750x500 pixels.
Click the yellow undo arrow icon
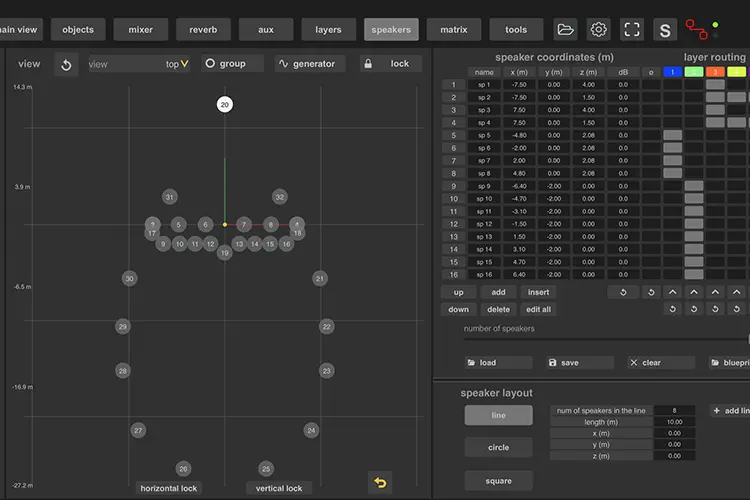point(380,483)
